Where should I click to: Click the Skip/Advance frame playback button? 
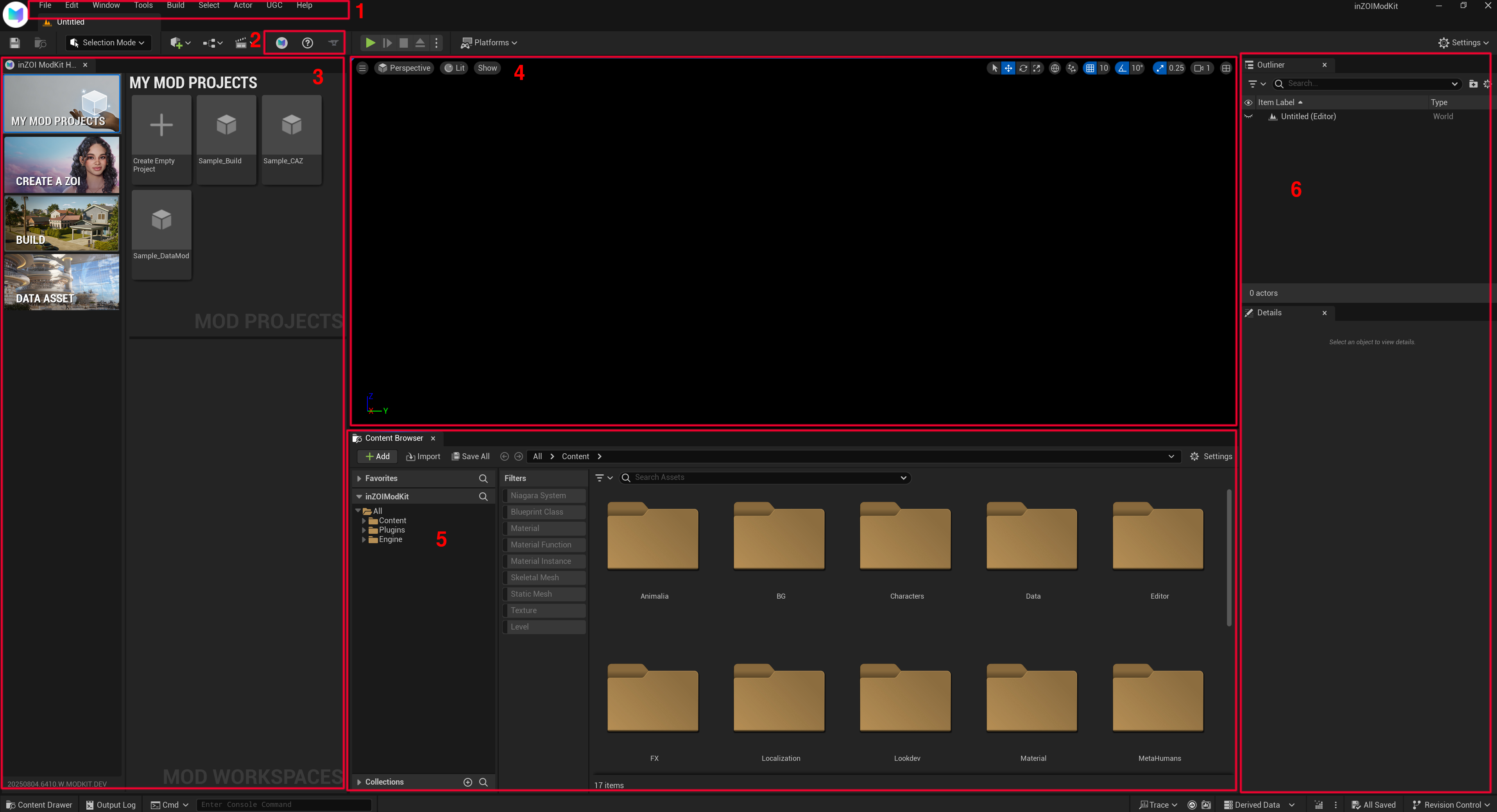(x=387, y=43)
